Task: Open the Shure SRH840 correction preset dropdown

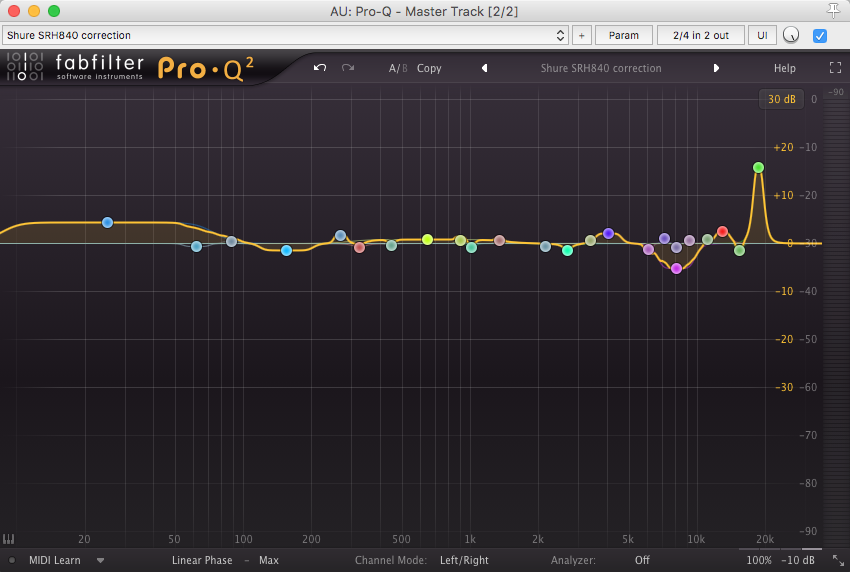Action: point(285,35)
